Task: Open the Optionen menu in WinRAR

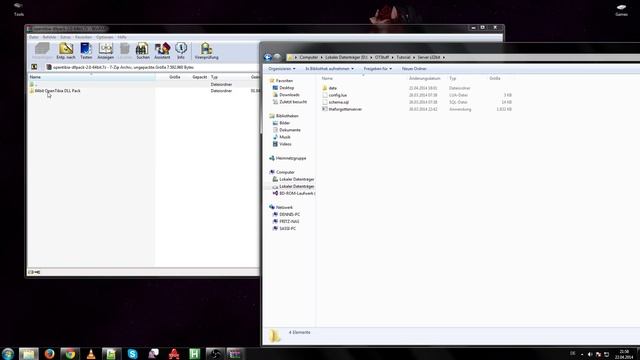Action: coord(105,37)
